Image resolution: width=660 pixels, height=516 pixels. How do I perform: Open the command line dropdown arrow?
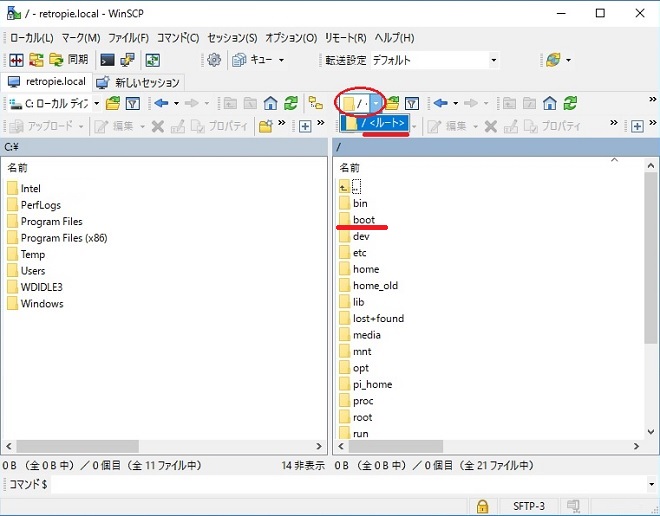tap(652, 484)
